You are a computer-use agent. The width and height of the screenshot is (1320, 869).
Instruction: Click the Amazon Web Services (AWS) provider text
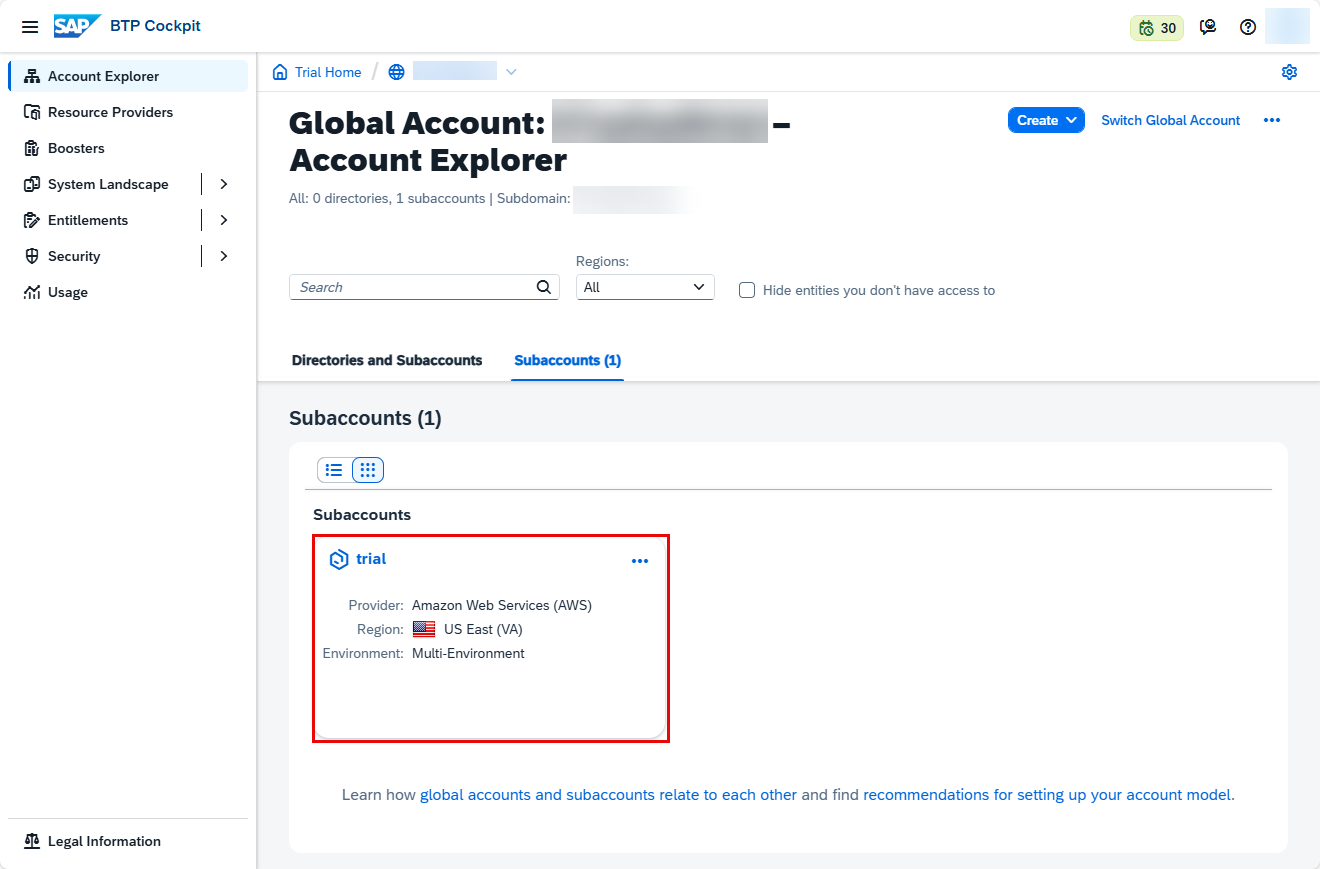(502, 605)
